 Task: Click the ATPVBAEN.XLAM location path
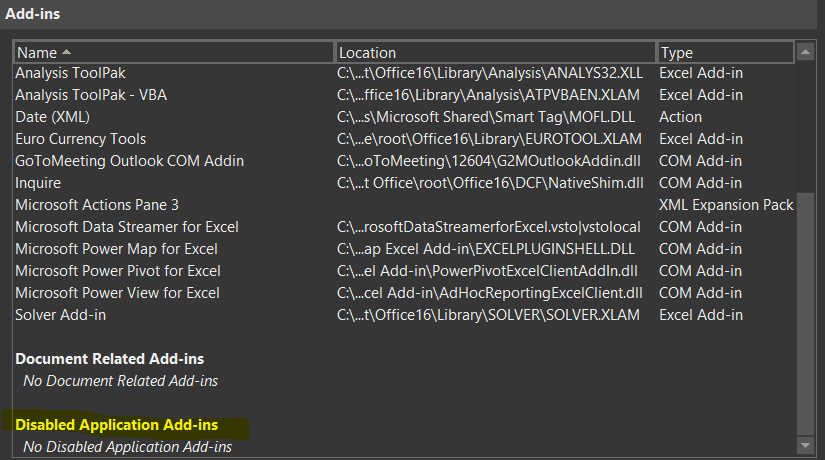click(488, 95)
